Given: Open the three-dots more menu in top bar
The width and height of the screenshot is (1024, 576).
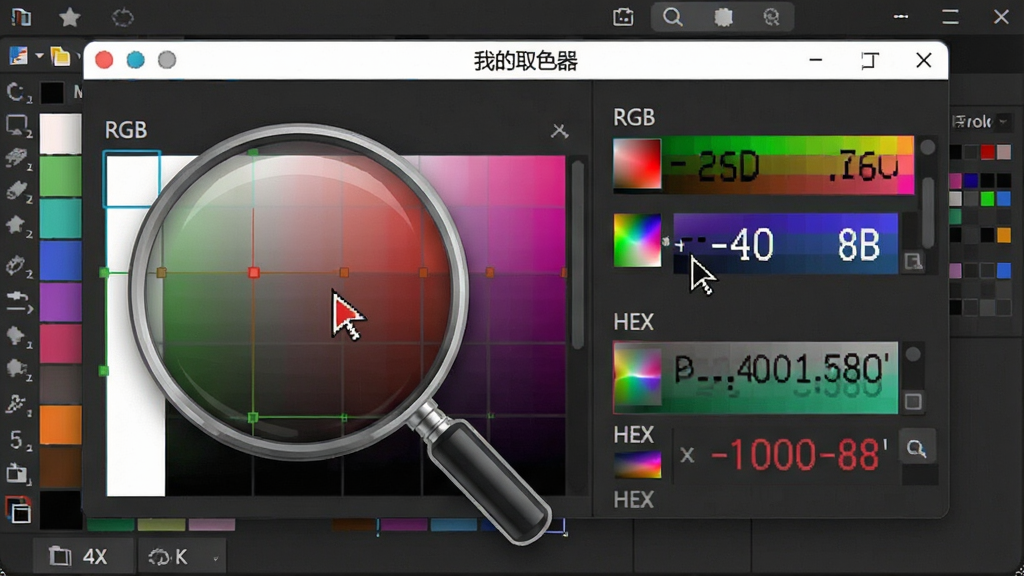Looking at the screenshot, I should point(901,16).
